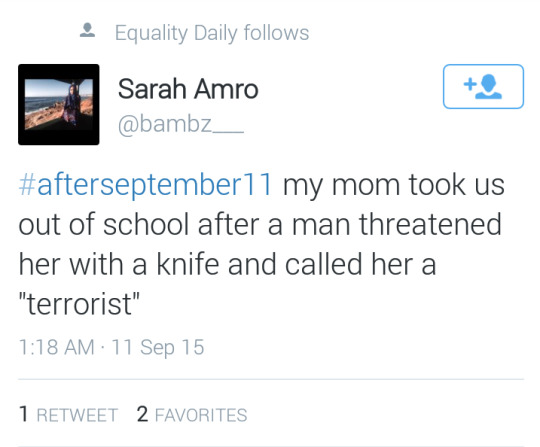540x447 pixels.
Task: Tap the words 'my mom took us'
Action: (394, 186)
